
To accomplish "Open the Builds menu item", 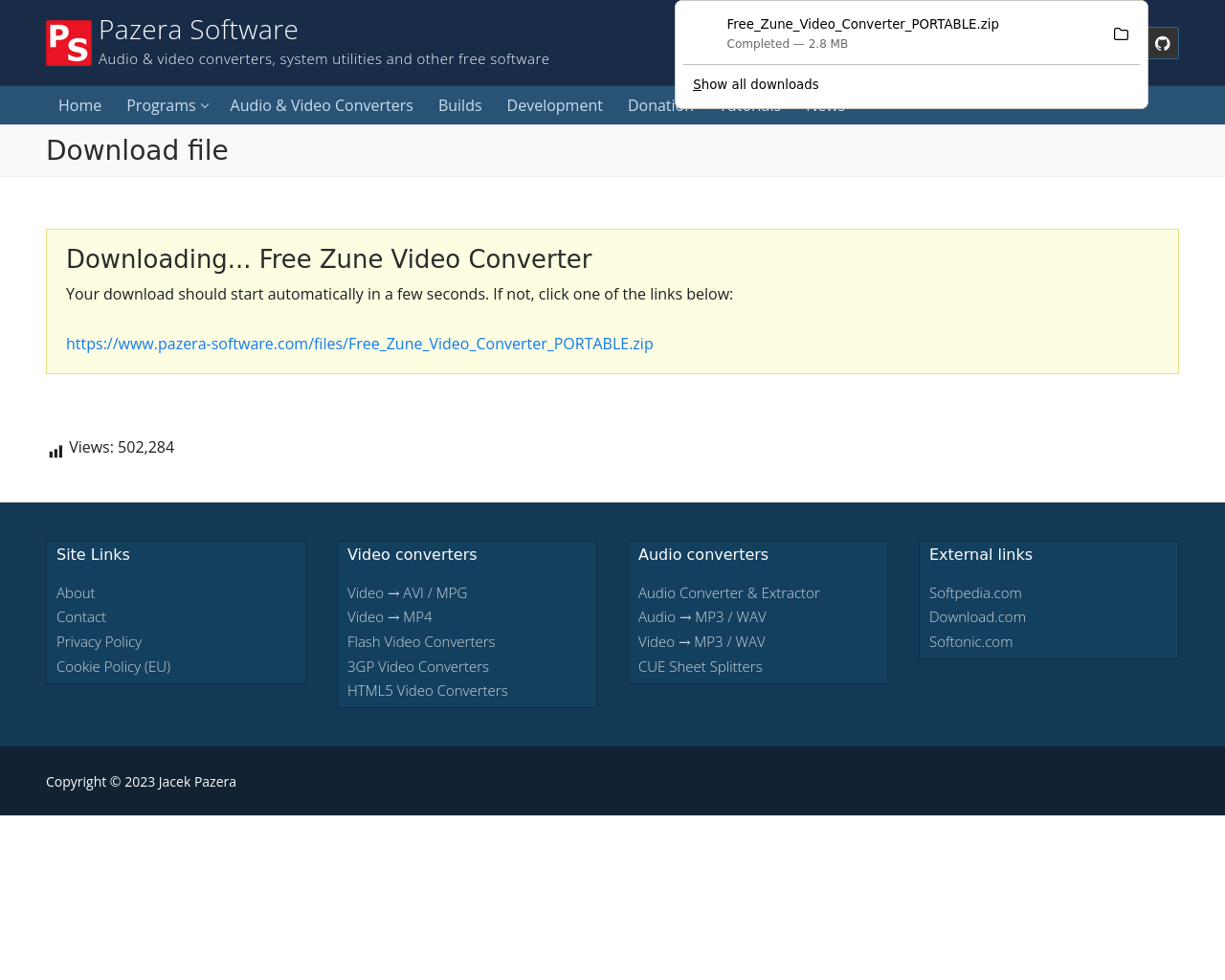I will 459,105.
